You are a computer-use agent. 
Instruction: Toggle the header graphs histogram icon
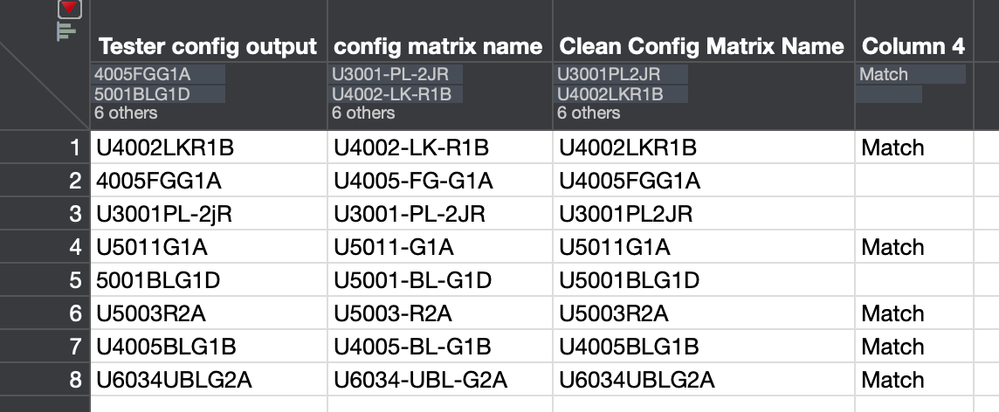[67, 31]
